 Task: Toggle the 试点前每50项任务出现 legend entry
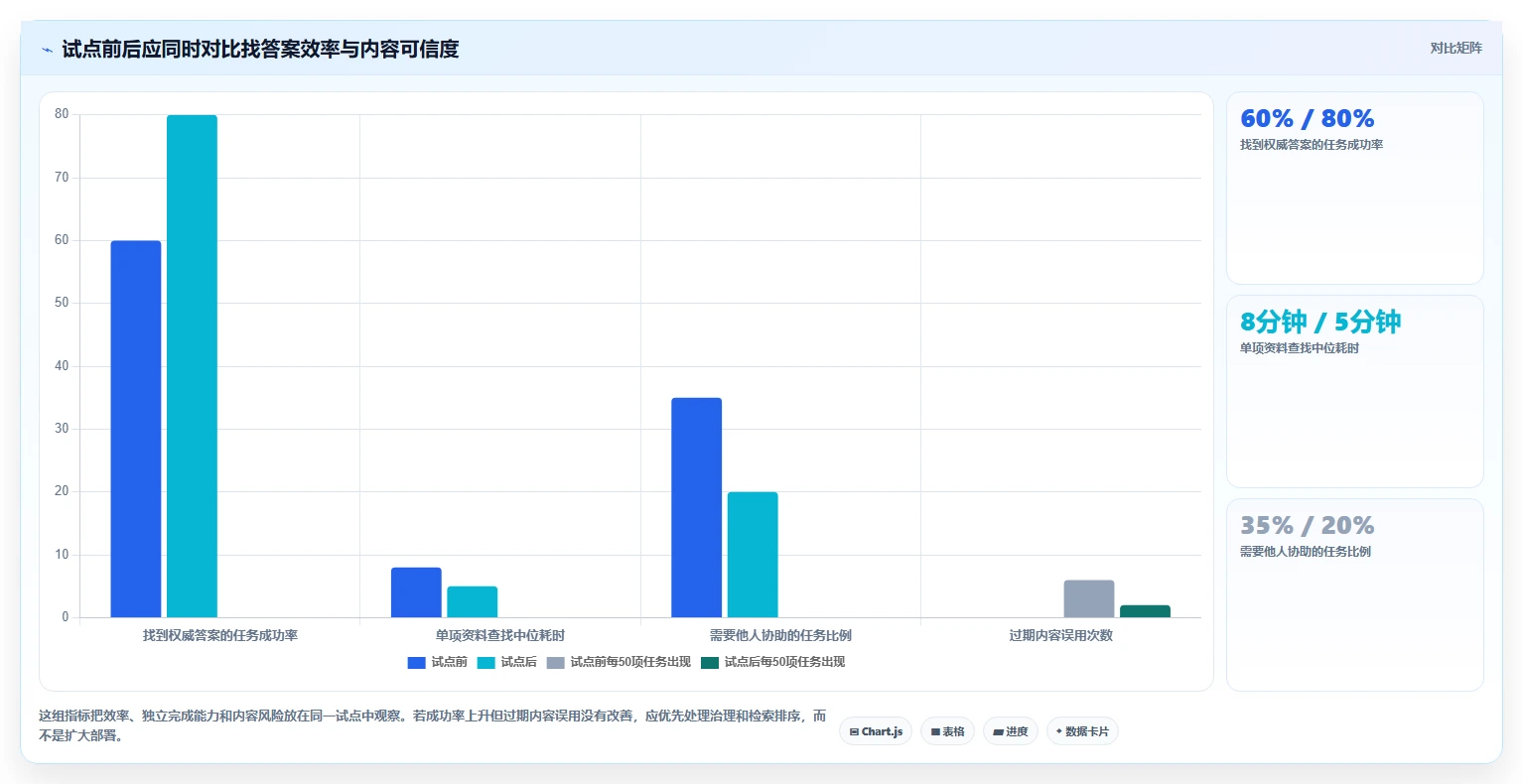[x=619, y=662]
